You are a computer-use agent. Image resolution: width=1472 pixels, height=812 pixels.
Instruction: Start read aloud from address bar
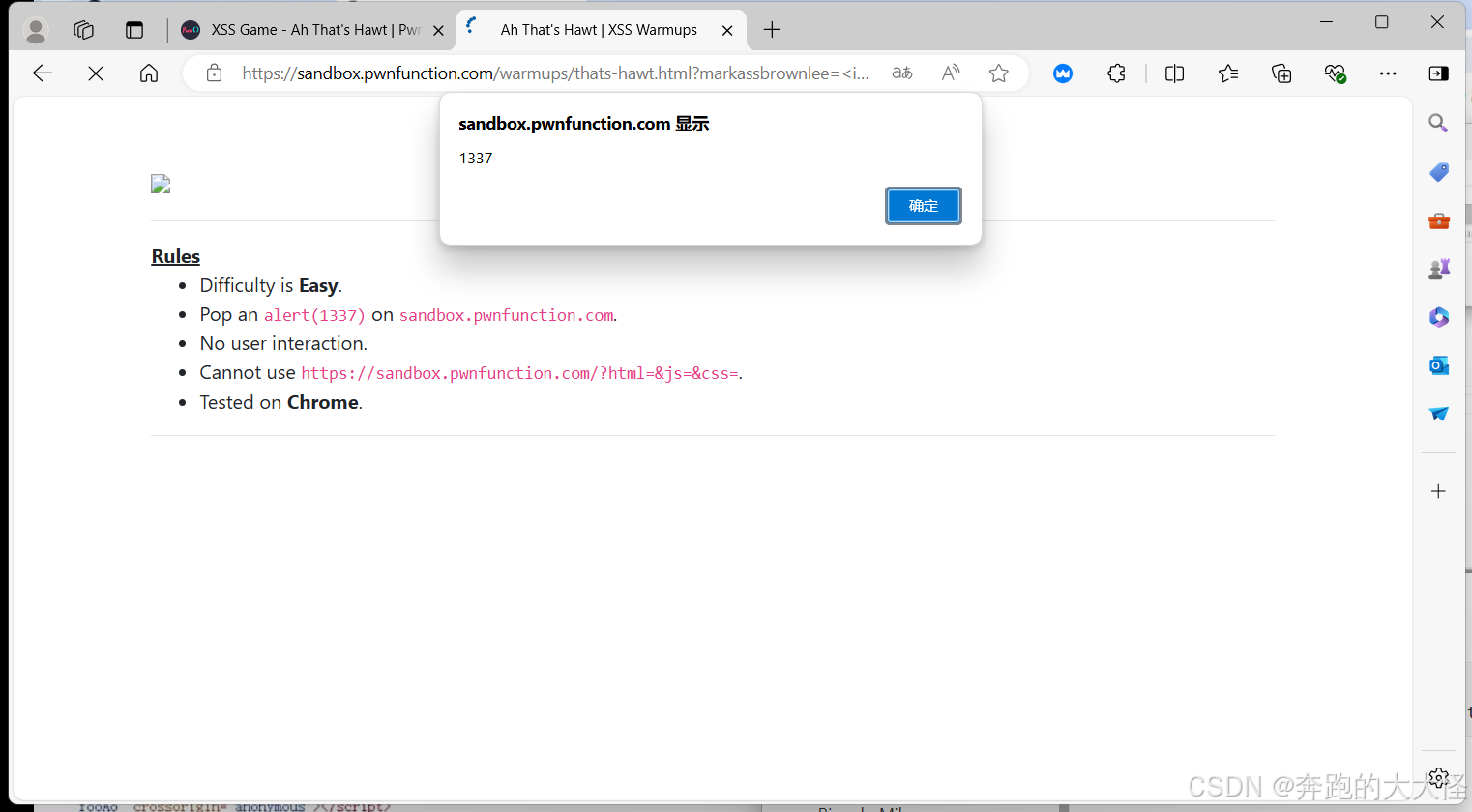click(x=952, y=73)
